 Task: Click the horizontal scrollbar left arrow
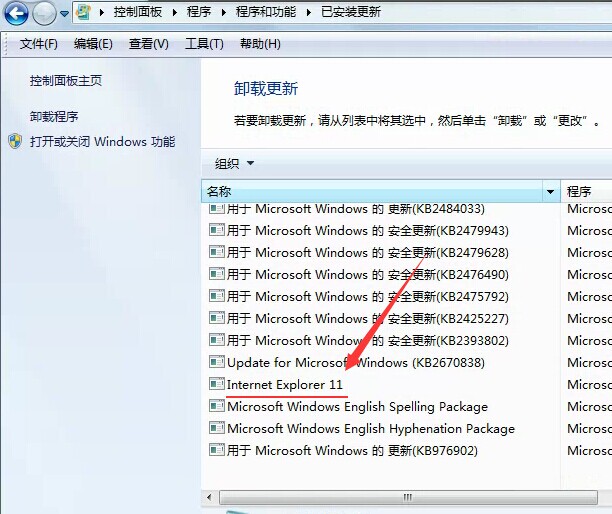point(210,497)
